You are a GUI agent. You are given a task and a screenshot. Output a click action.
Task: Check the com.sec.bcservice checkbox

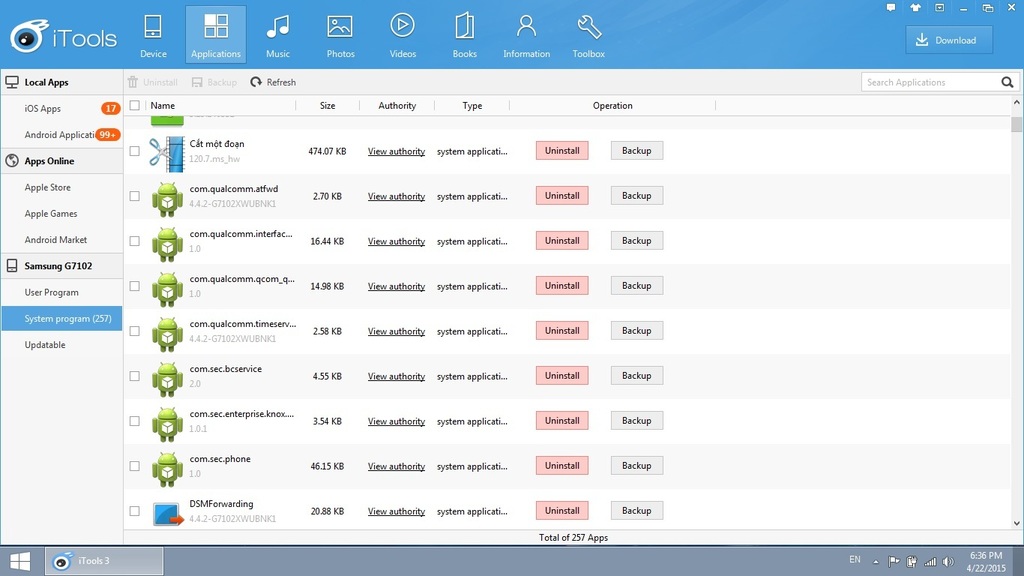pos(135,376)
